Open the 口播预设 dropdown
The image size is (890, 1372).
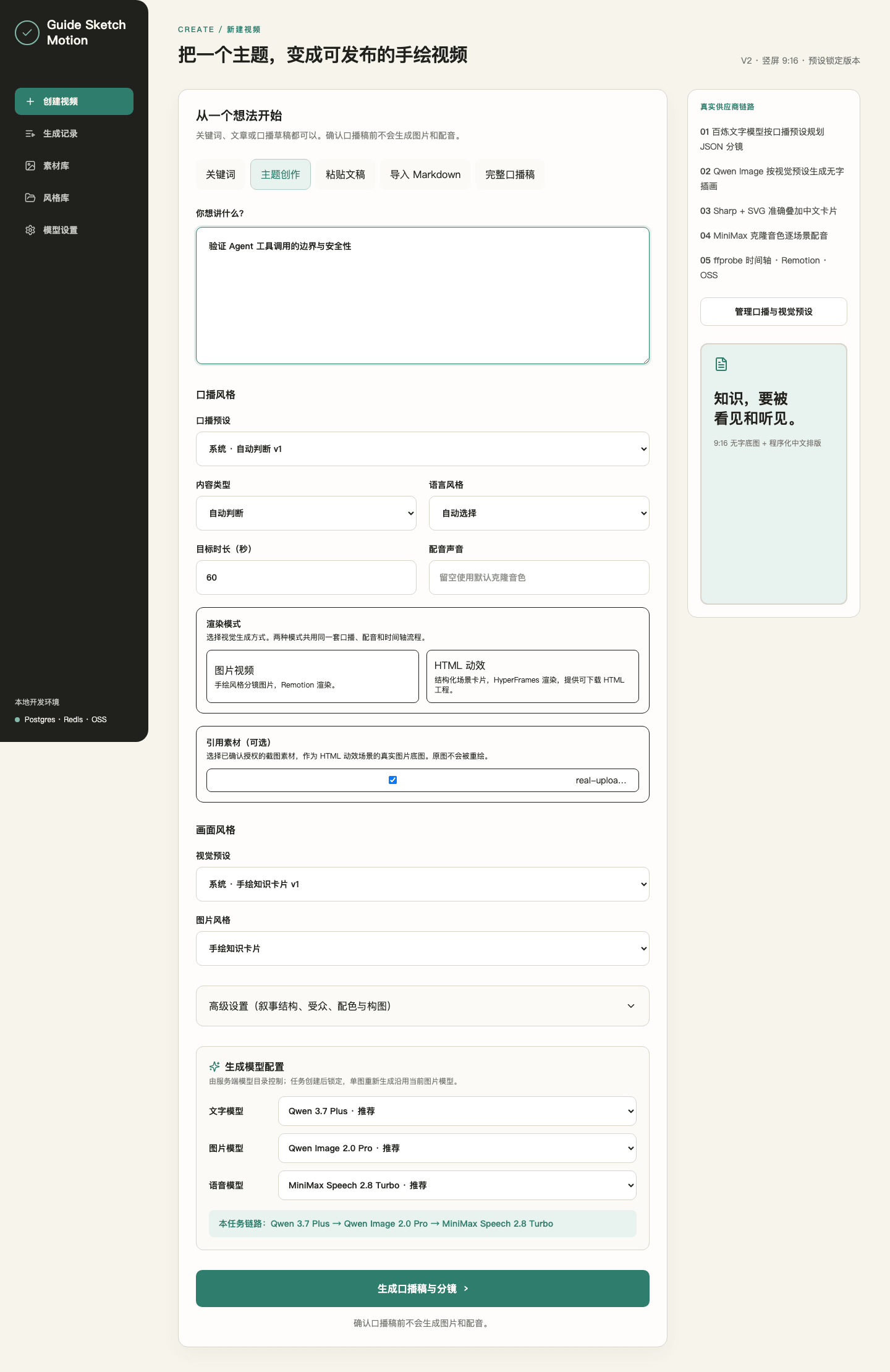point(423,449)
